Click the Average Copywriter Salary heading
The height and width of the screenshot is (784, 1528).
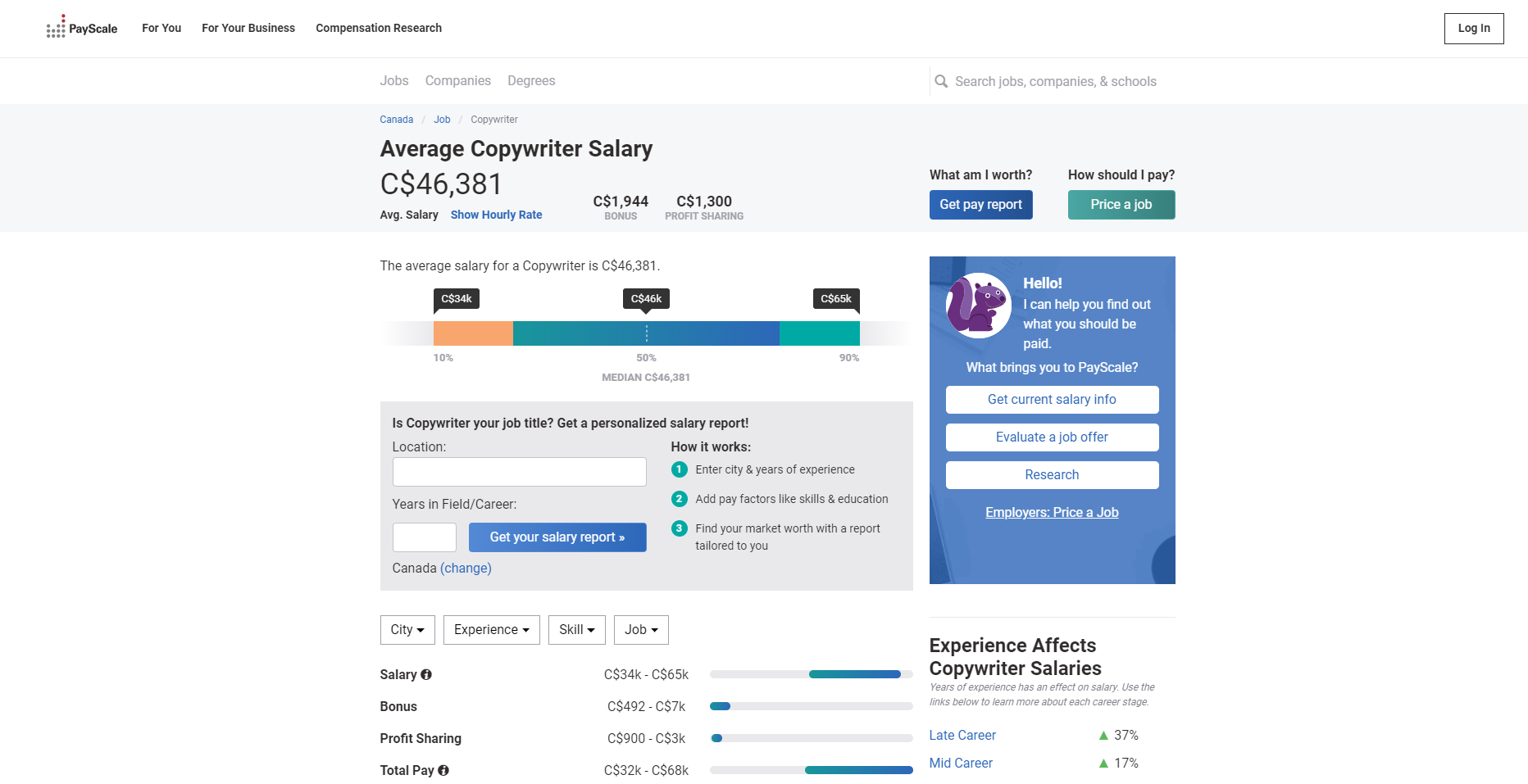point(516,149)
